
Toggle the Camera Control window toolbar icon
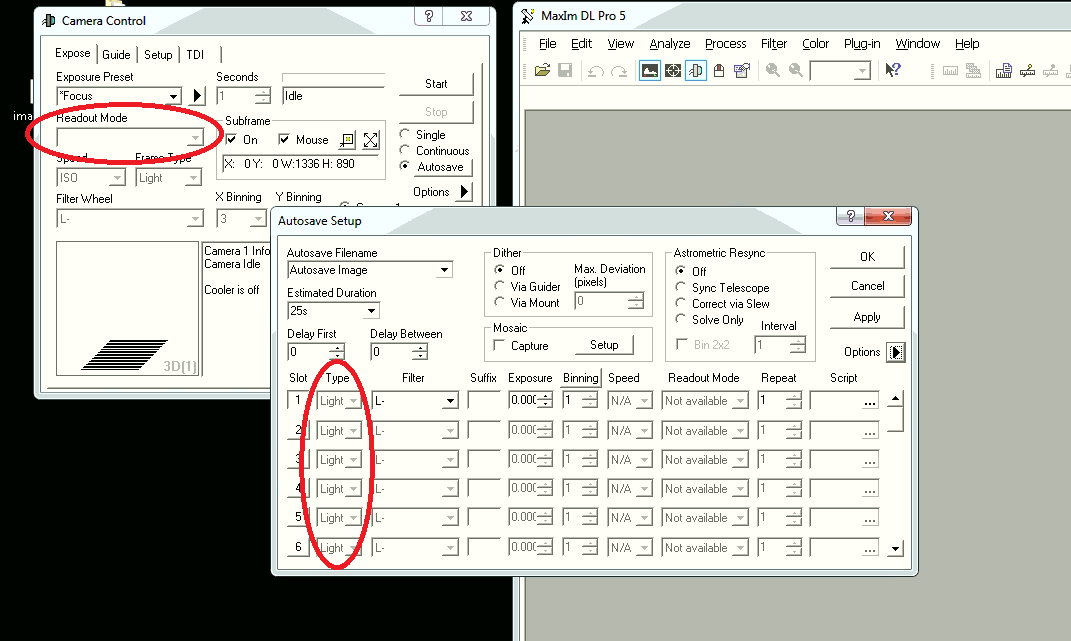pos(695,70)
